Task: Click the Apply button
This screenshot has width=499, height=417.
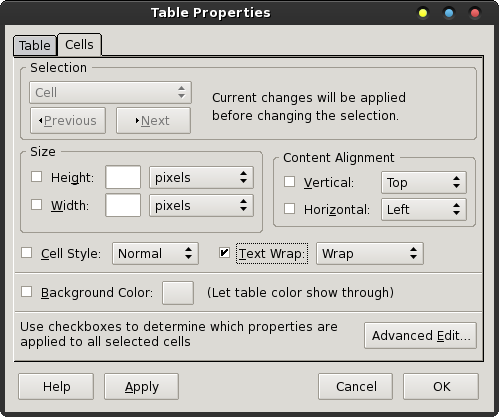Action: 141,386
